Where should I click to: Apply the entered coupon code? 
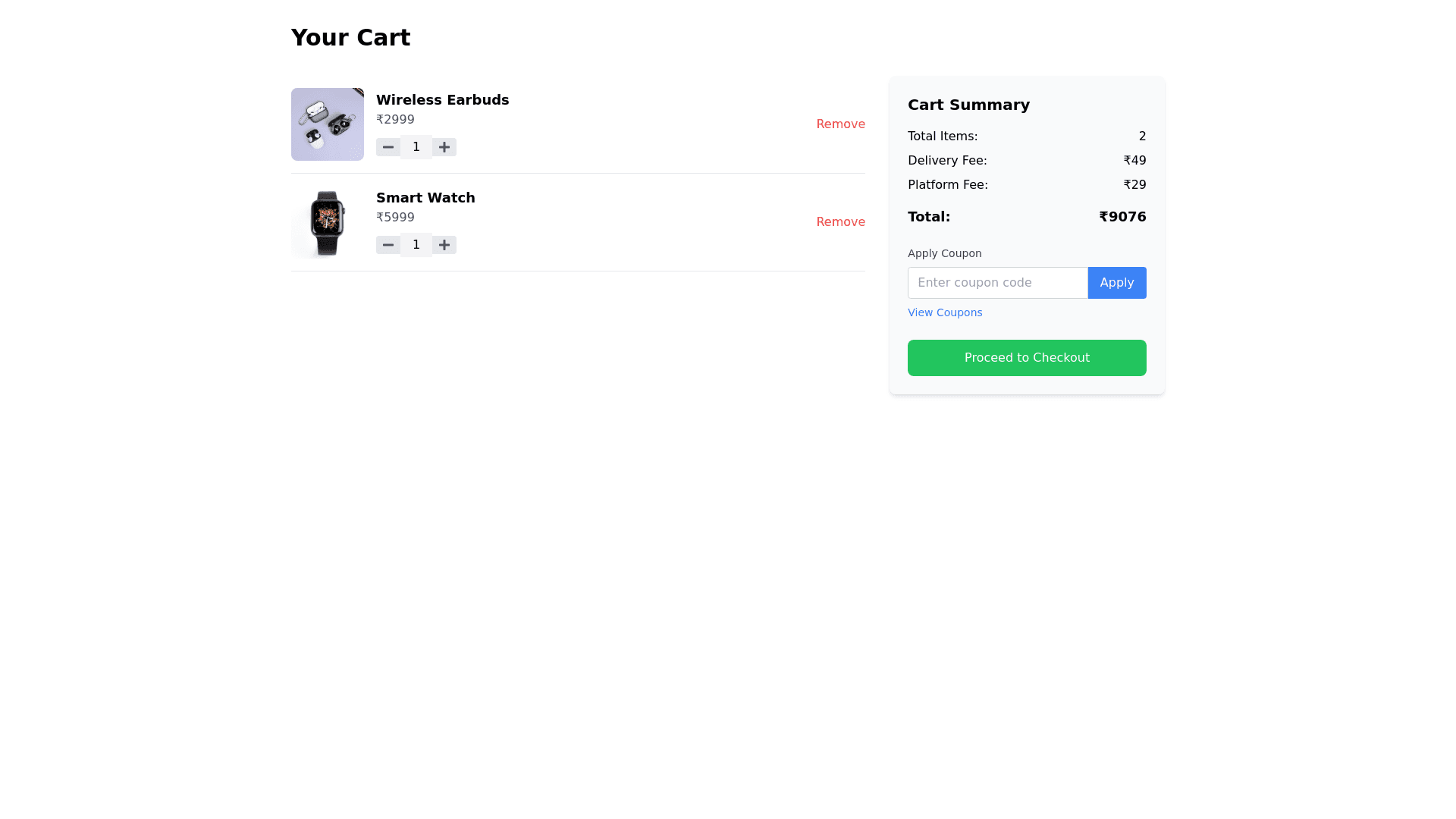click(1117, 282)
